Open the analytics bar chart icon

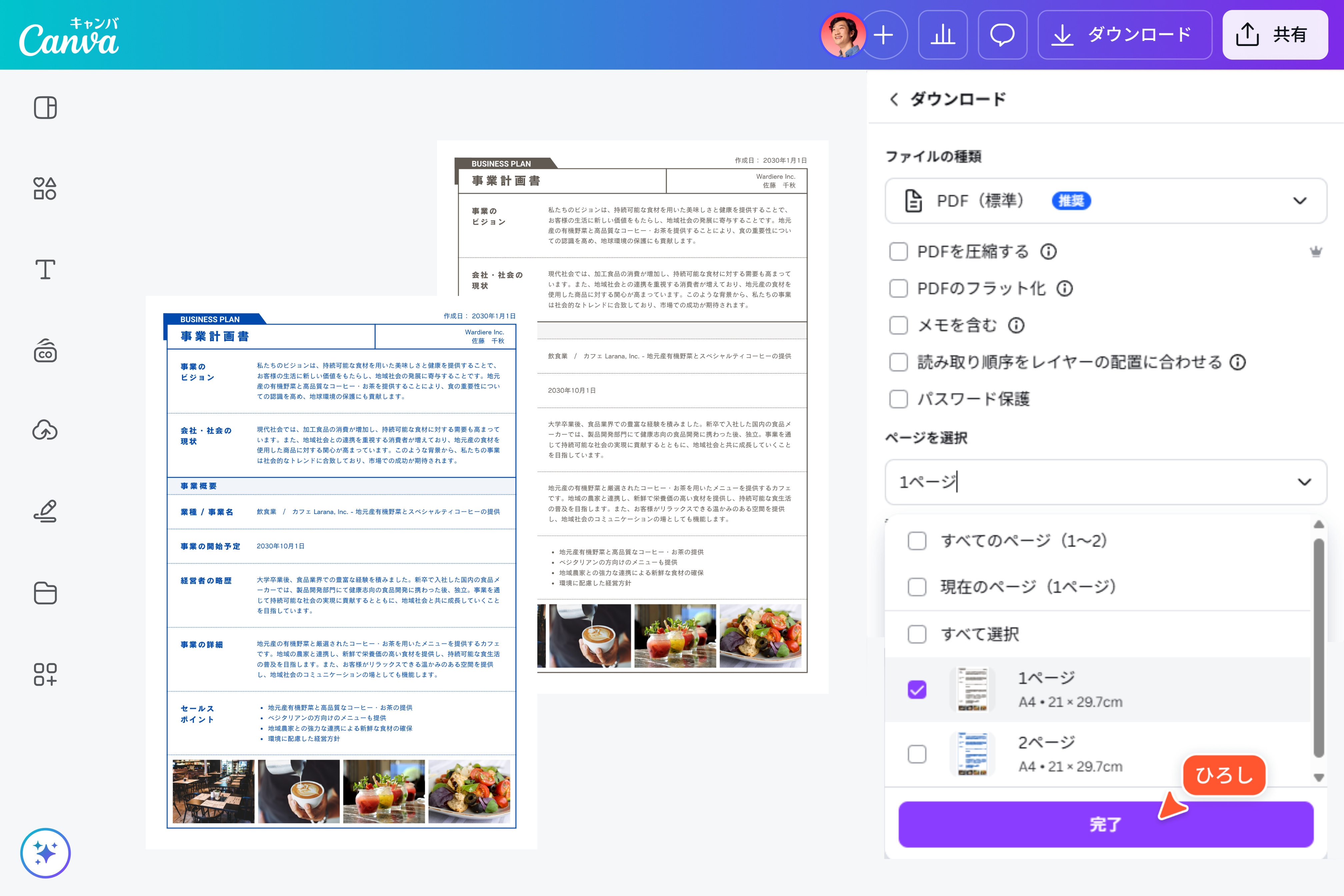tap(943, 35)
